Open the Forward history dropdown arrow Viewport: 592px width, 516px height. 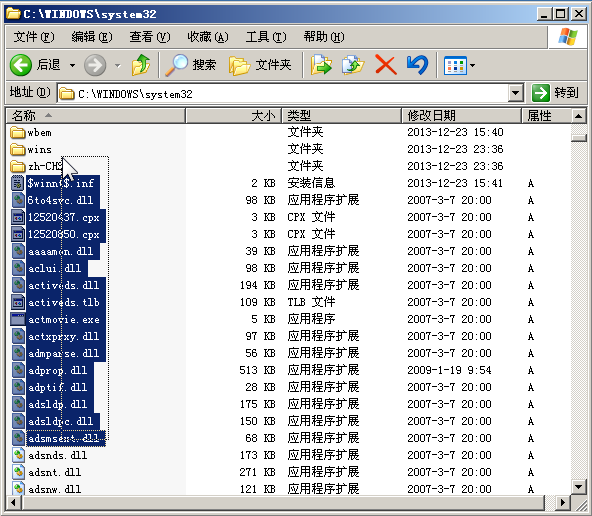[x=118, y=66]
